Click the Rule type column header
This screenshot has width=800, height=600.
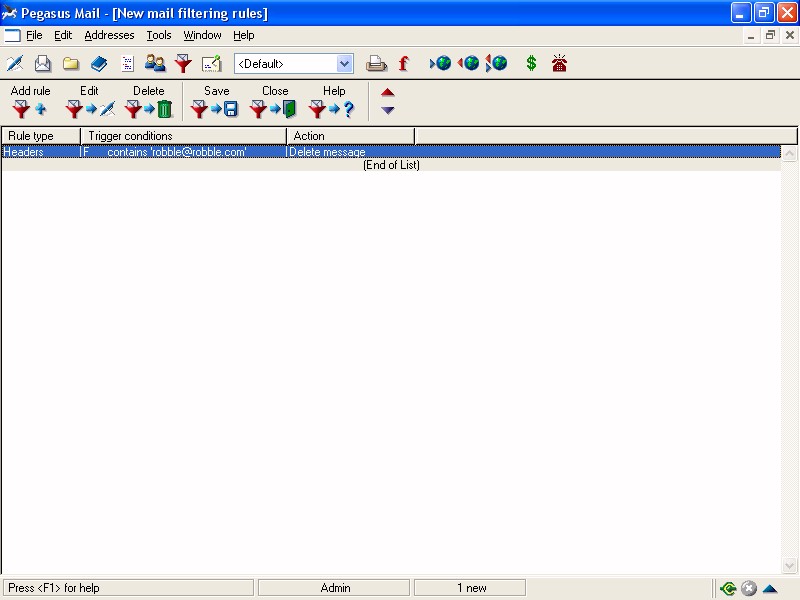coord(41,136)
